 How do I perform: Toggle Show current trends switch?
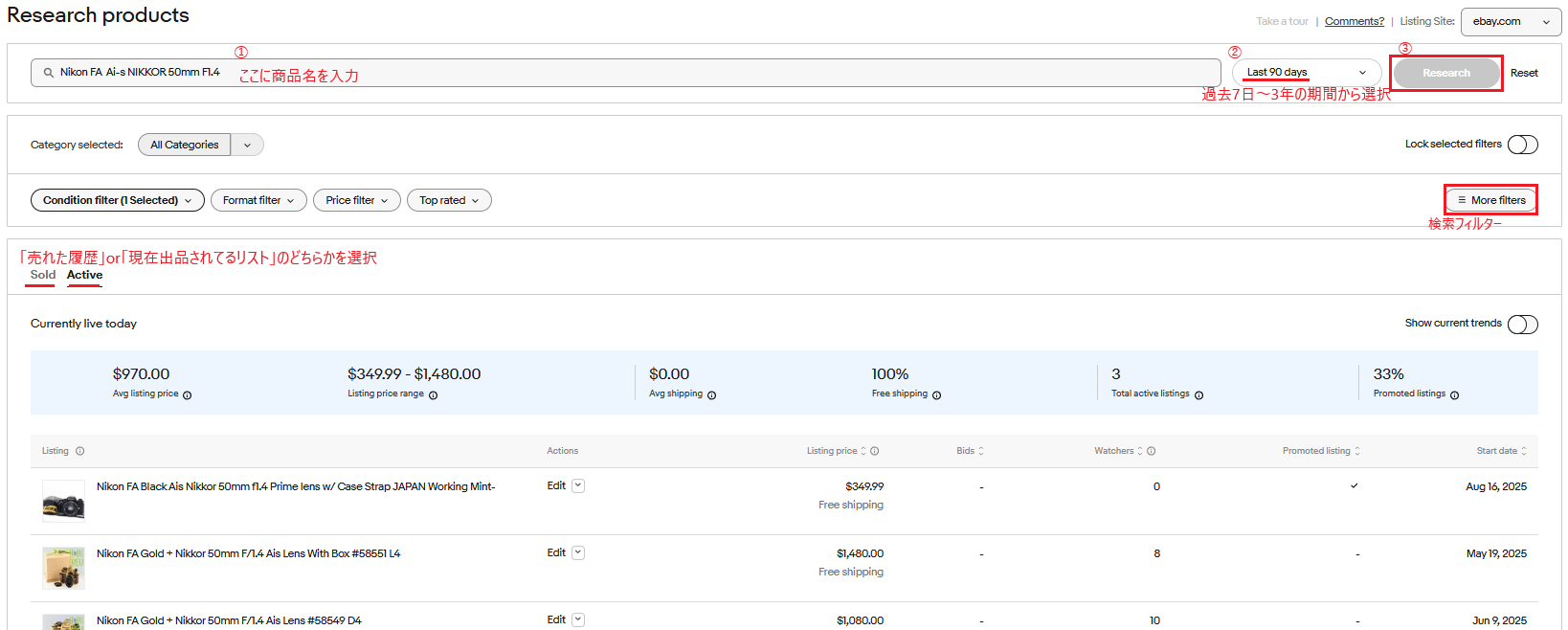click(x=1523, y=325)
